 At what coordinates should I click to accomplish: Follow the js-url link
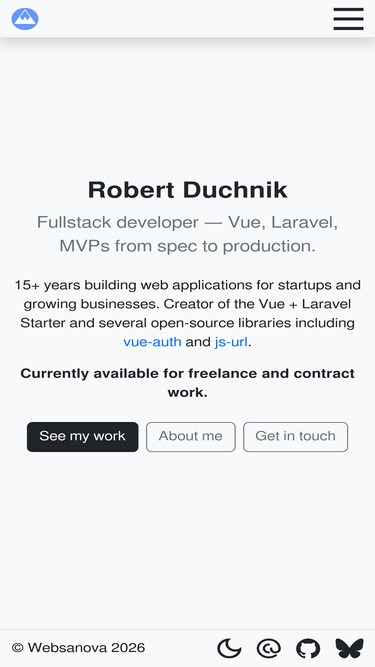click(x=231, y=342)
